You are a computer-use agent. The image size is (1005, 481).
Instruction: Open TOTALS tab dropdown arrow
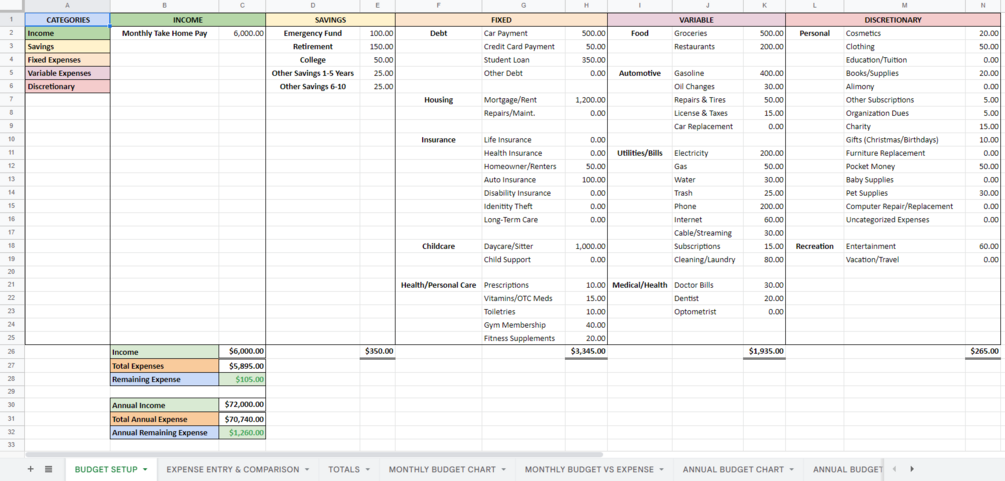click(x=368, y=469)
